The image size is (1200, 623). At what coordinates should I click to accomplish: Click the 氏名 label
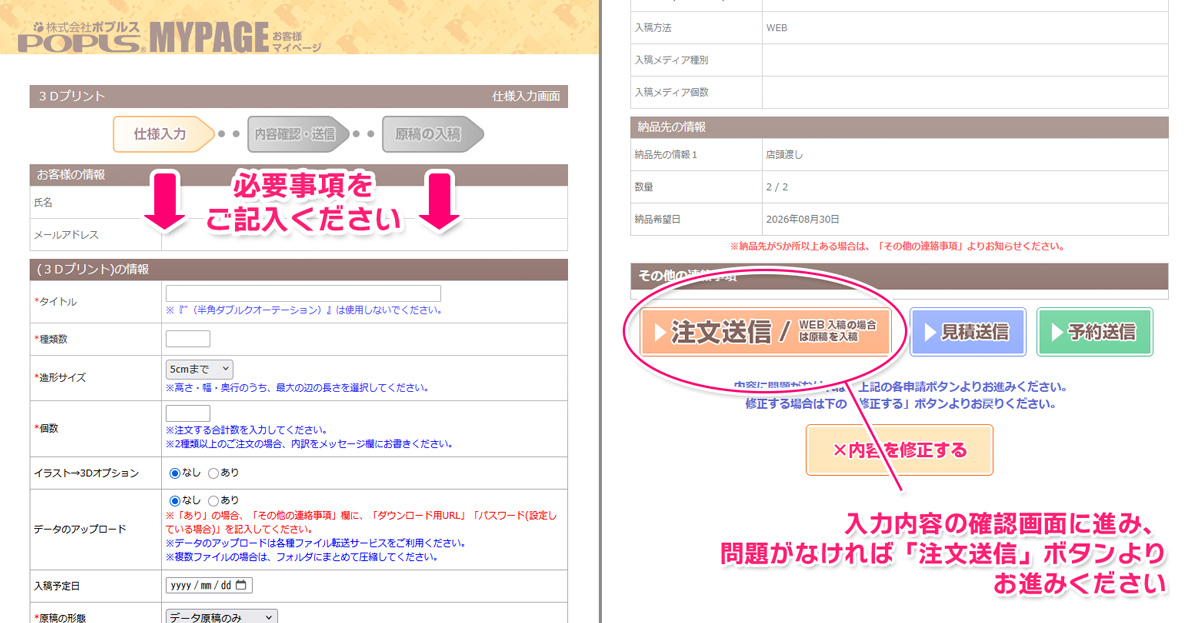coord(44,202)
